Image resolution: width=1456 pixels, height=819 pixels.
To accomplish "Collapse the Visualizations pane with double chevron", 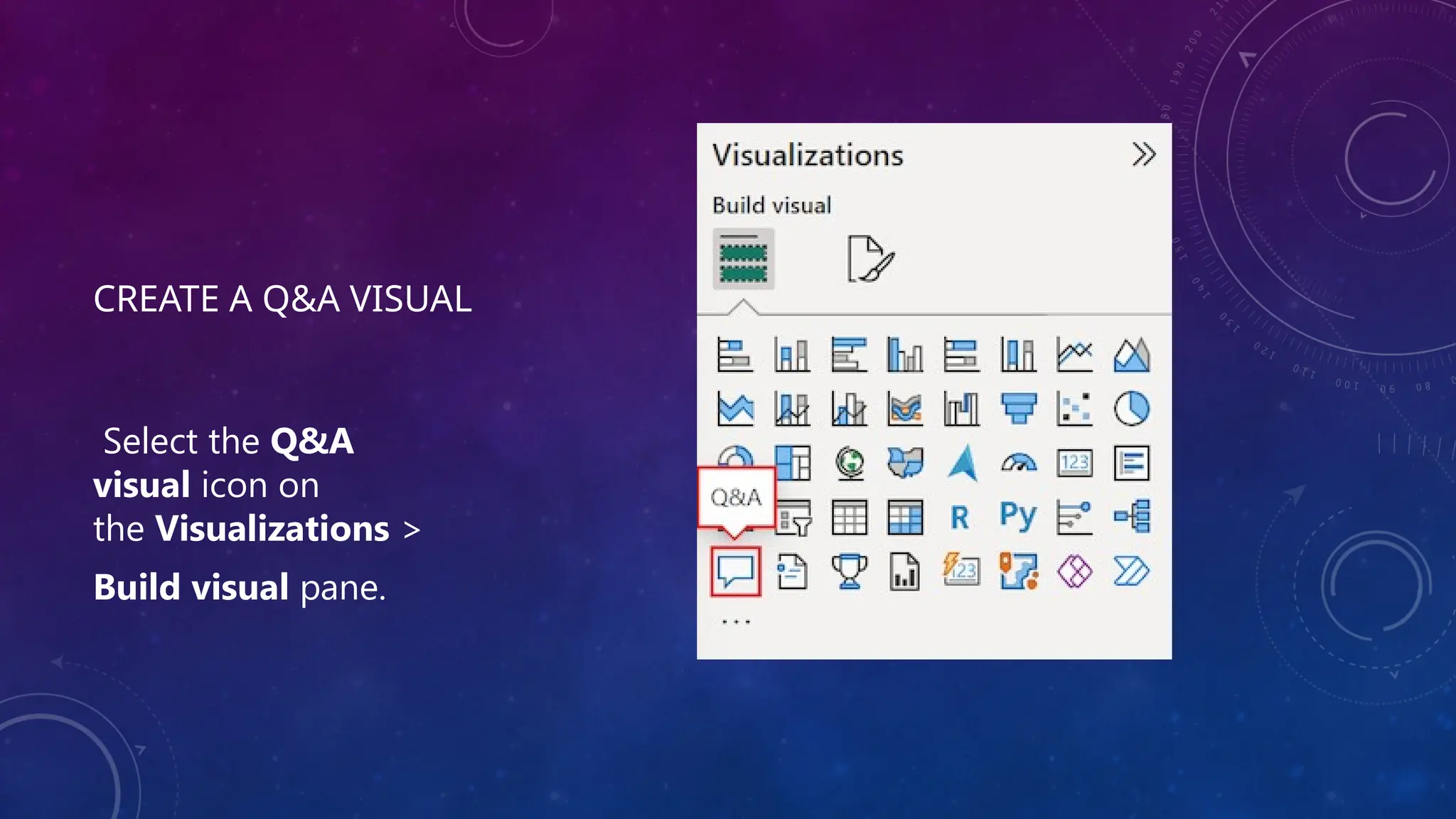I will [1144, 154].
